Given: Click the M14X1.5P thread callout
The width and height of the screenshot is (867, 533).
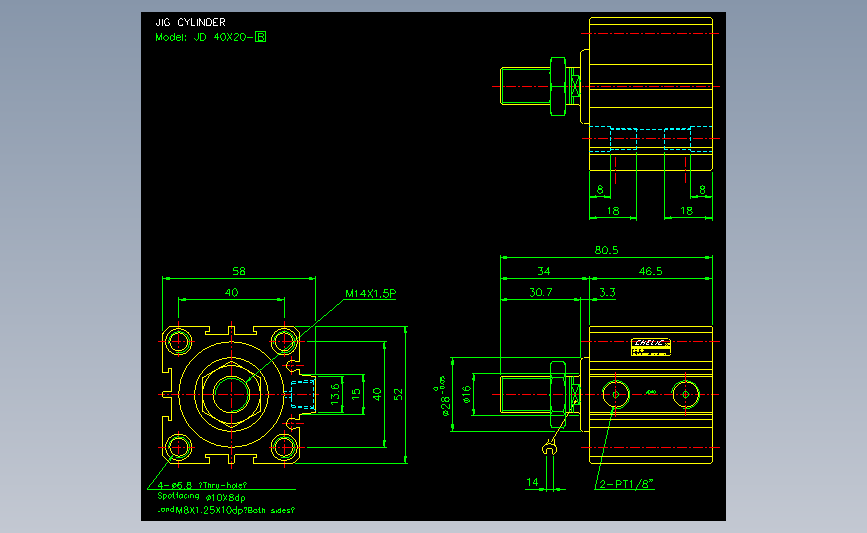Looking at the screenshot, I should [x=370, y=293].
